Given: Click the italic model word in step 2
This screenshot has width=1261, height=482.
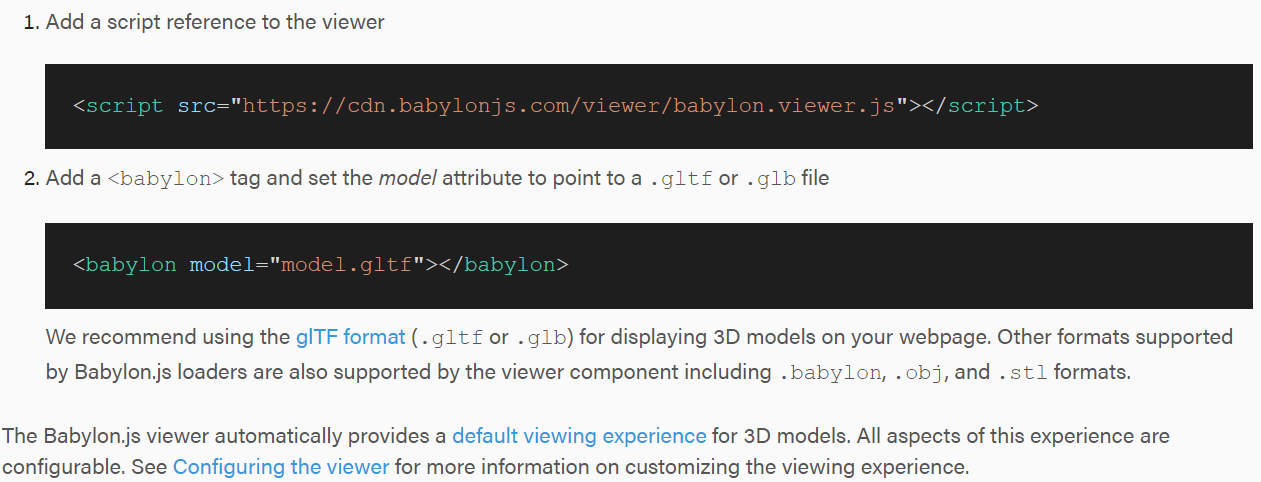Looking at the screenshot, I should (x=408, y=179).
